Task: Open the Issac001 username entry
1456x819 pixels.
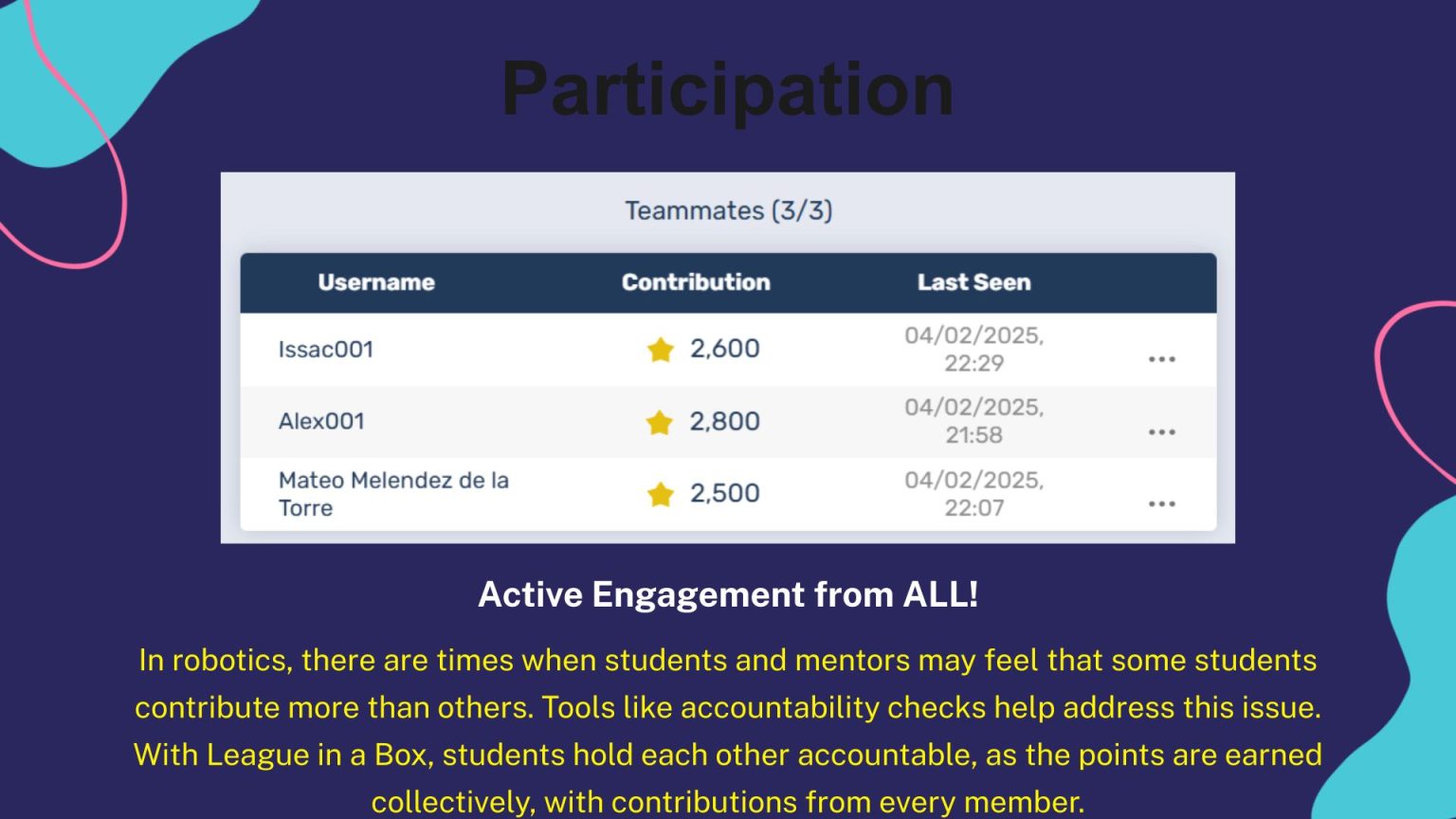Action: [x=326, y=350]
